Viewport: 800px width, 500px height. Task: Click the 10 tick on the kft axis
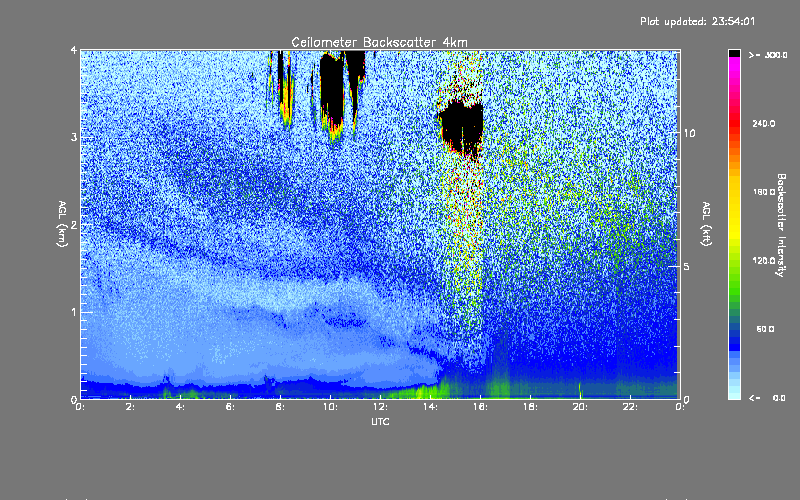[x=689, y=134]
